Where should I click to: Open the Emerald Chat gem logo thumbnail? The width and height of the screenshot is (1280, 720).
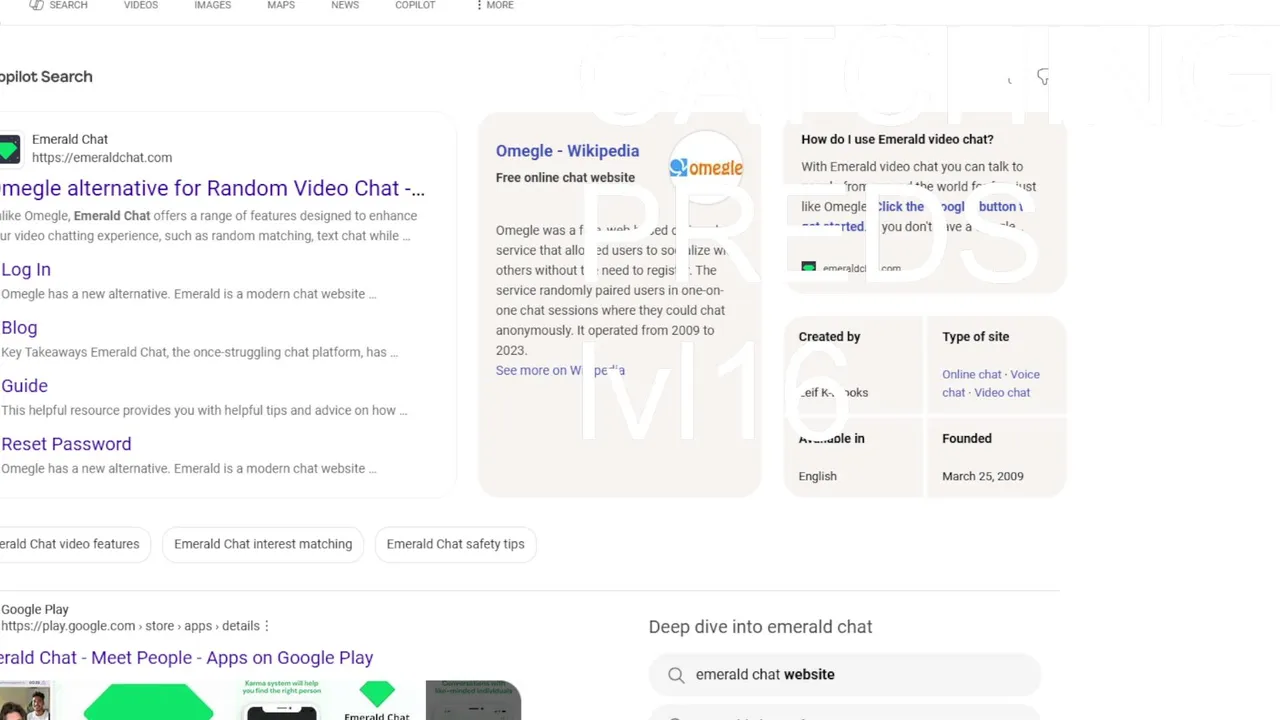coord(377,700)
